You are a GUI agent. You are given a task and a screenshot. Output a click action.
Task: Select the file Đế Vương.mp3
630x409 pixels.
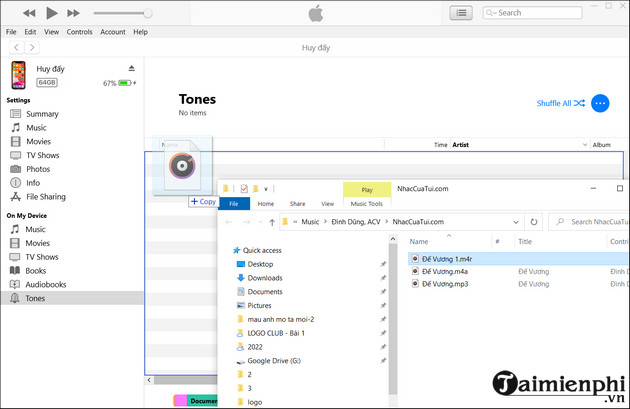click(440, 284)
